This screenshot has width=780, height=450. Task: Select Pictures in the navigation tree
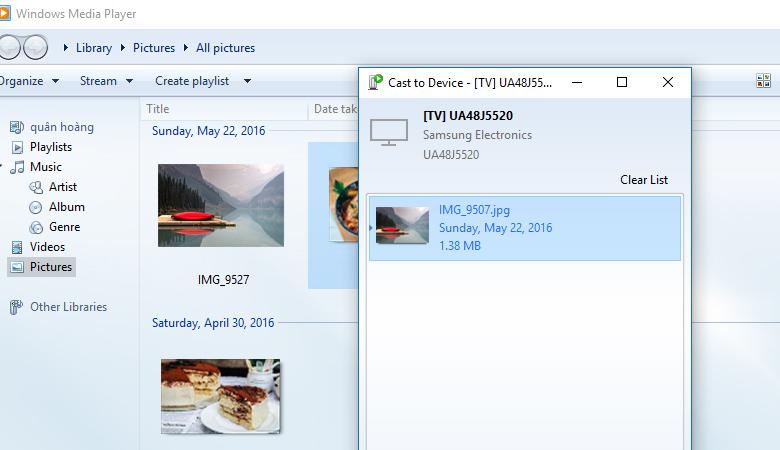point(51,267)
